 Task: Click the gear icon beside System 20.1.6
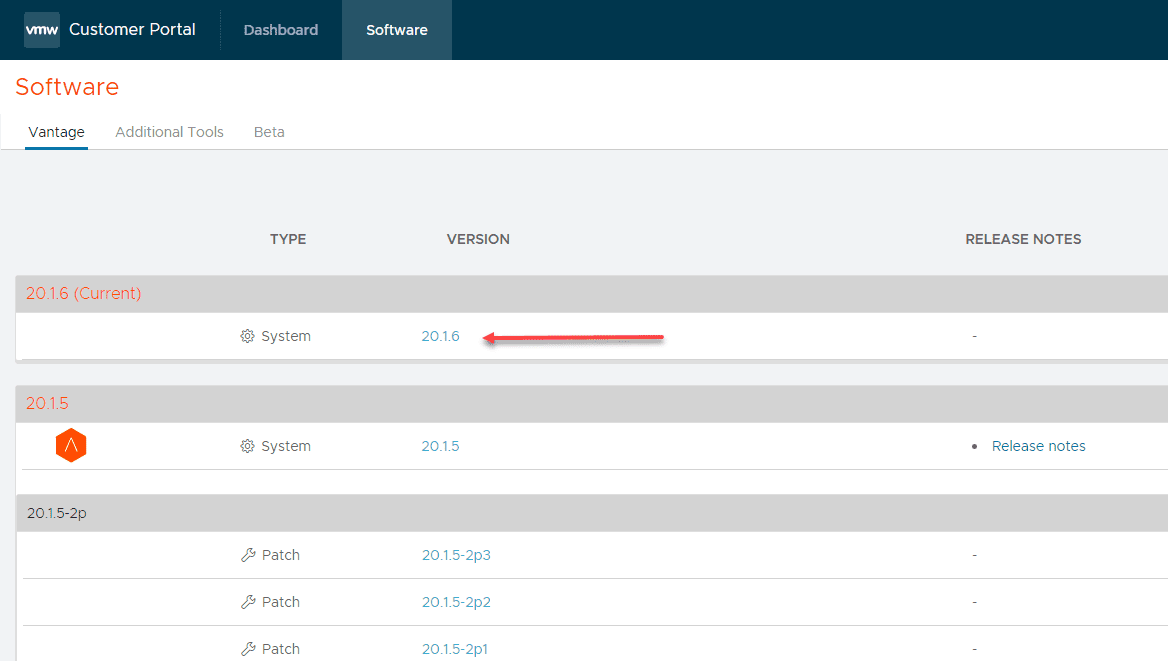click(x=247, y=336)
